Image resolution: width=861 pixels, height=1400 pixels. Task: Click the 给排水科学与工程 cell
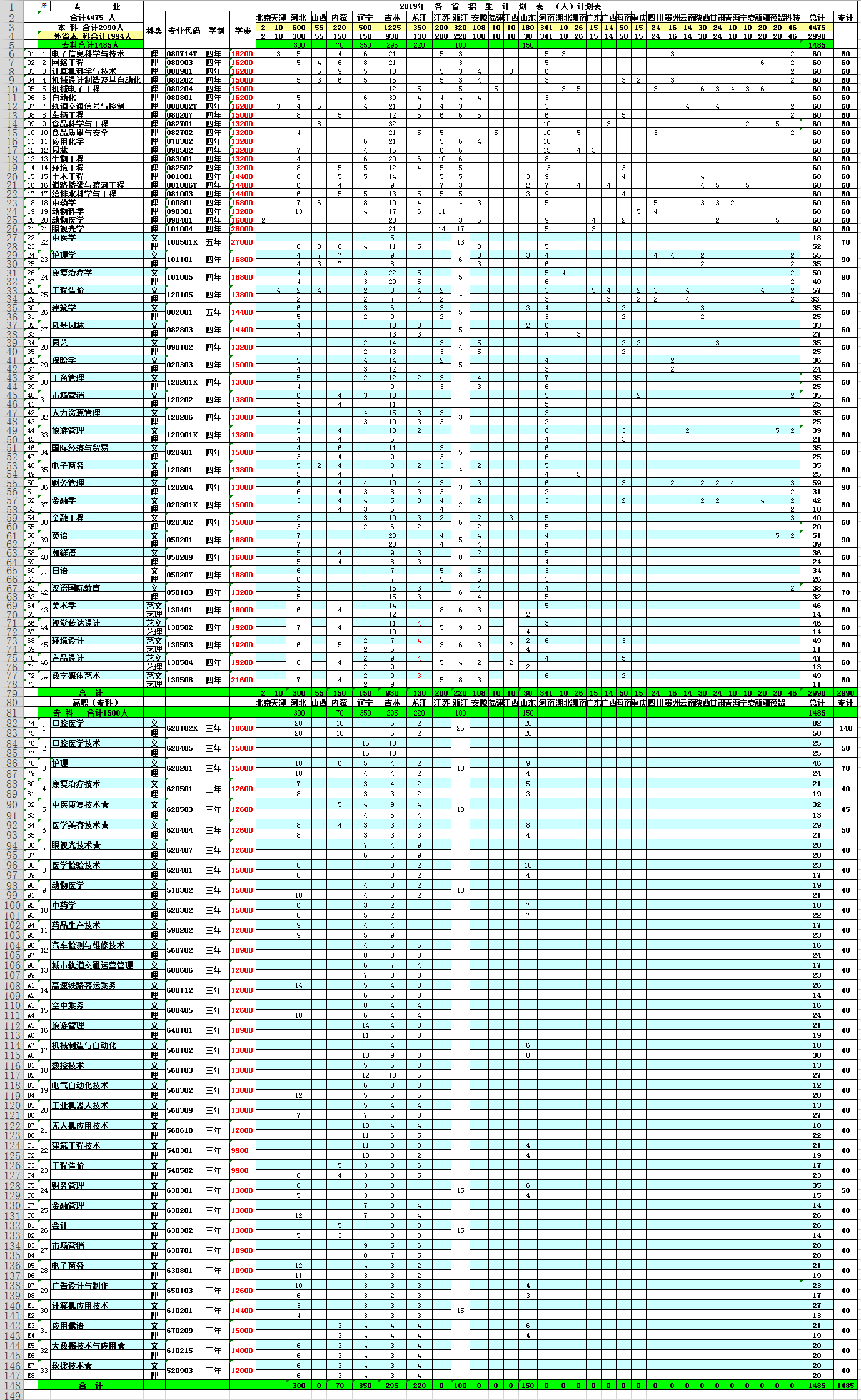coord(97,194)
